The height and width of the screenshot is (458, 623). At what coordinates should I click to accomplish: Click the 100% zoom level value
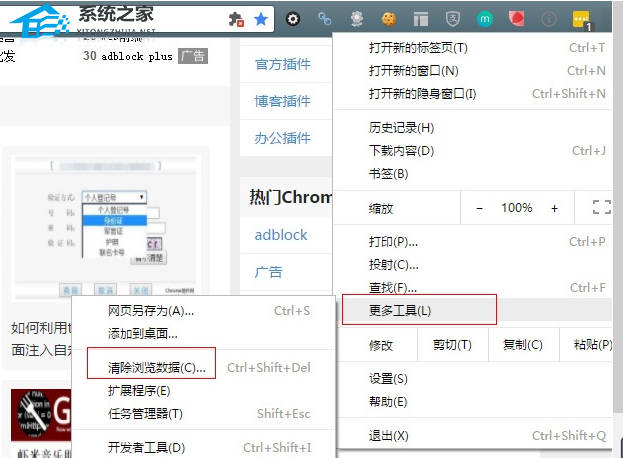pos(517,208)
